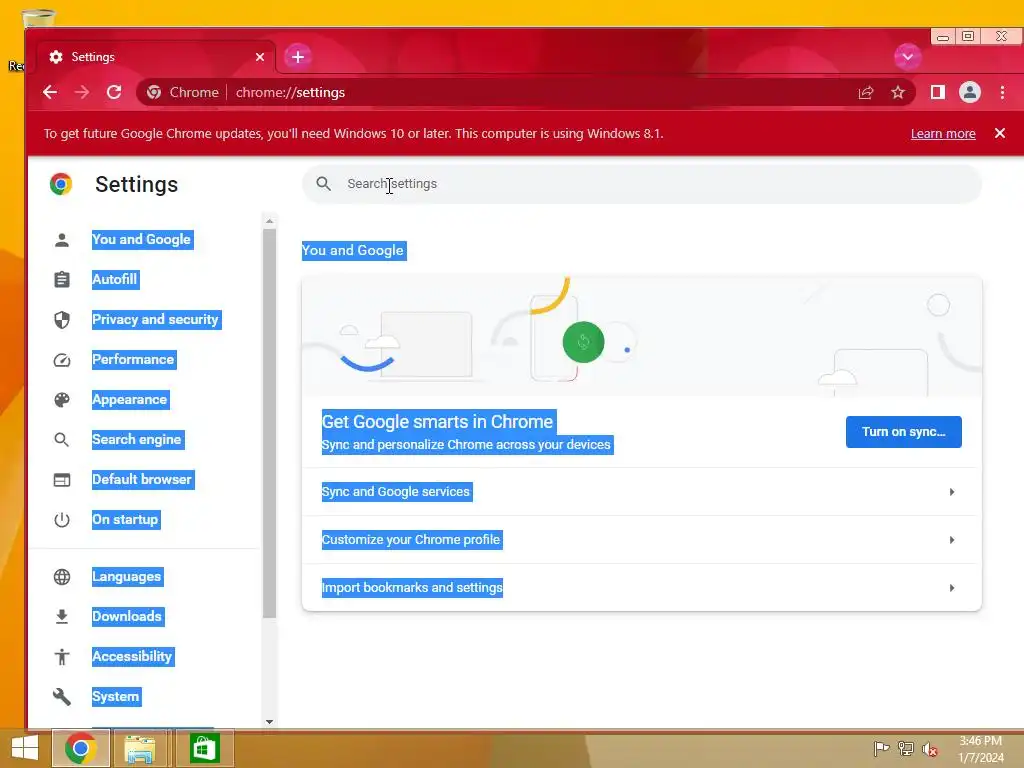Click the sidebar scroll up arrow
The width and height of the screenshot is (1024, 768).
[x=269, y=221]
